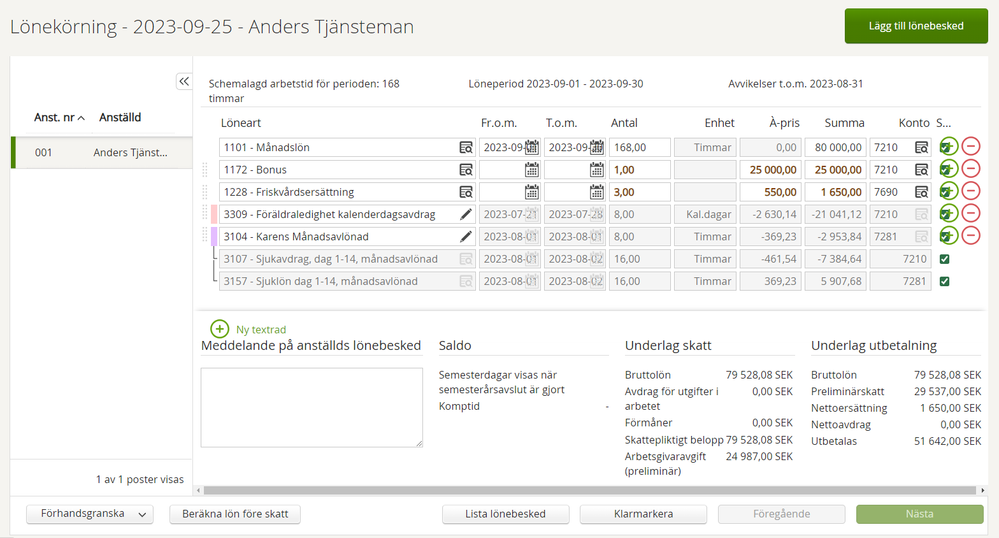Viewport: 999px width, 538px height.
Task: Remove the 1172 Bonus row with the red minus
Action: pos(970,170)
